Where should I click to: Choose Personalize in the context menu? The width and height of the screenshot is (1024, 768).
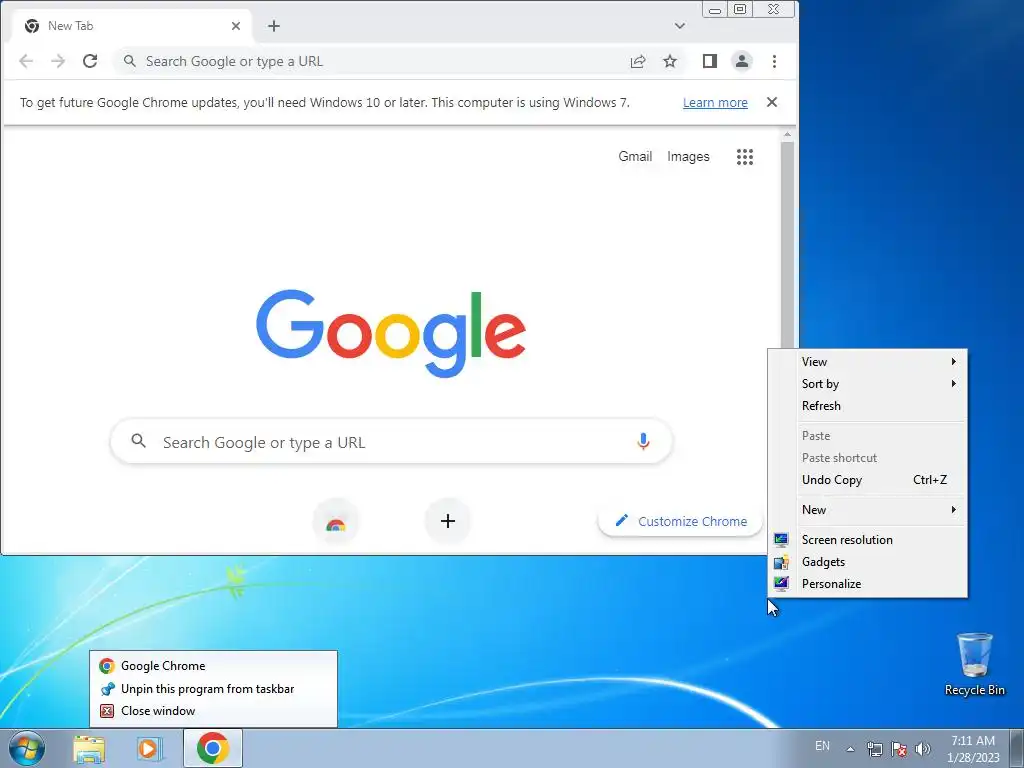[x=868, y=584]
